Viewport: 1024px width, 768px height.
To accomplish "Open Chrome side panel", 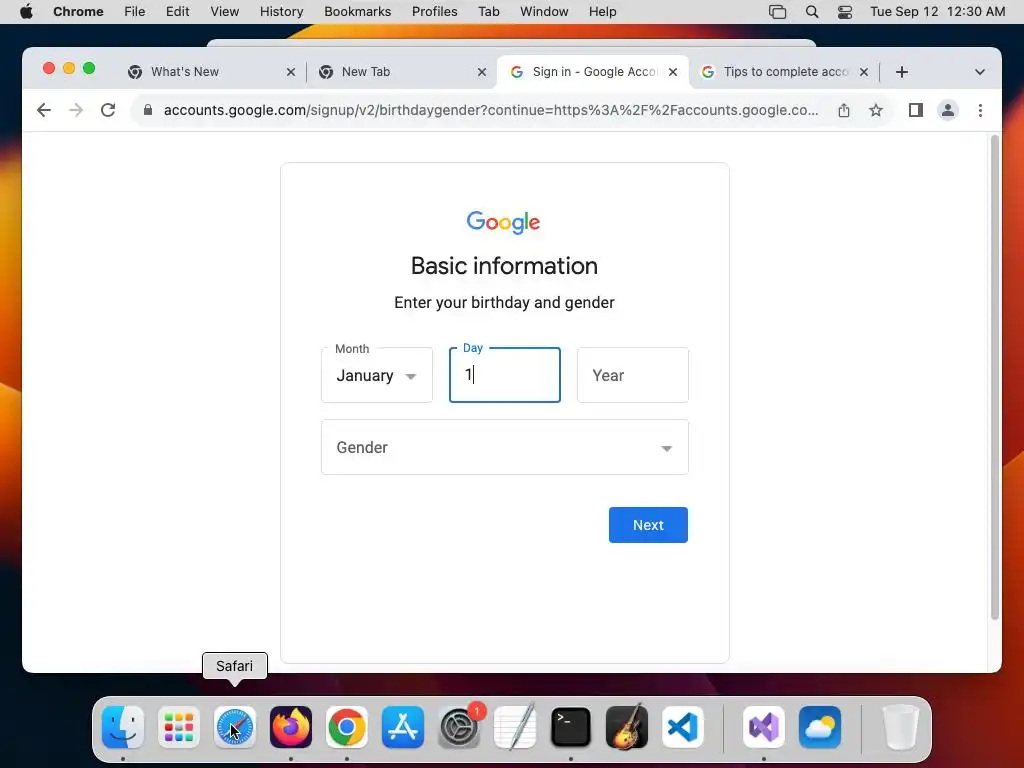I will coord(916,110).
